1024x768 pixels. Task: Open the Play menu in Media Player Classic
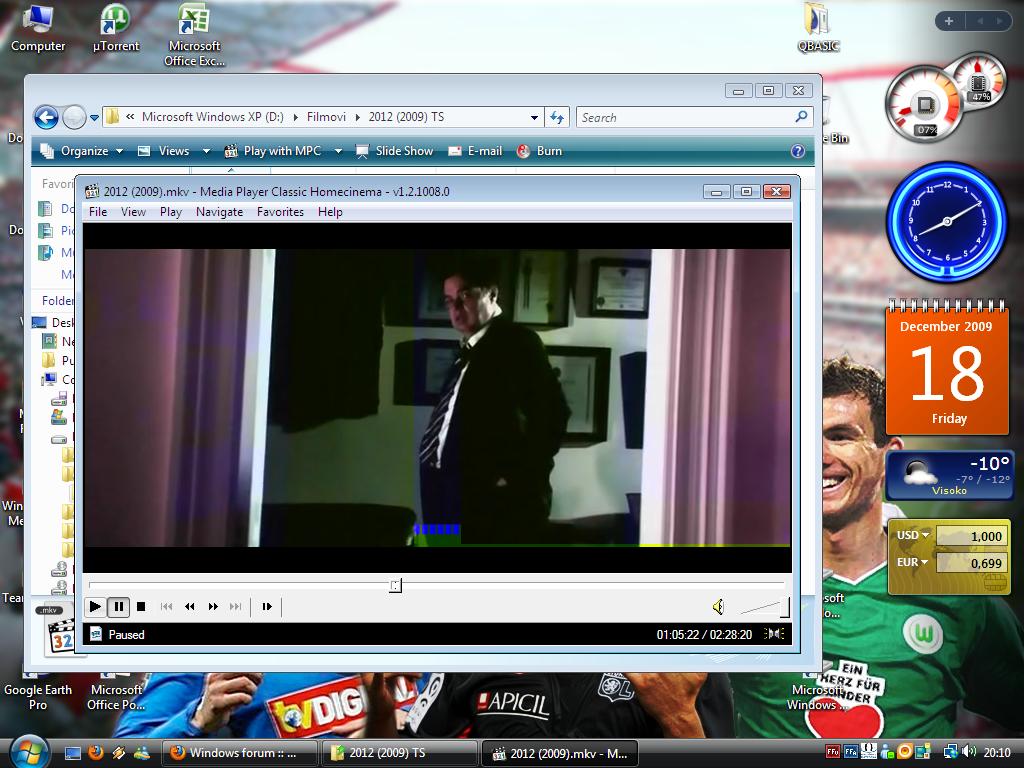click(x=171, y=212)
